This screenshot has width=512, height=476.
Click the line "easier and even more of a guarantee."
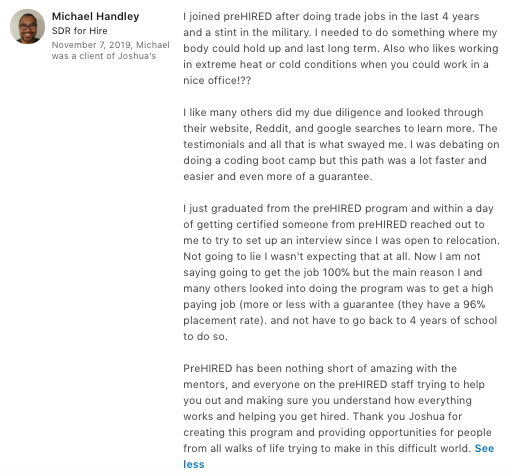[x=278, y=176]
